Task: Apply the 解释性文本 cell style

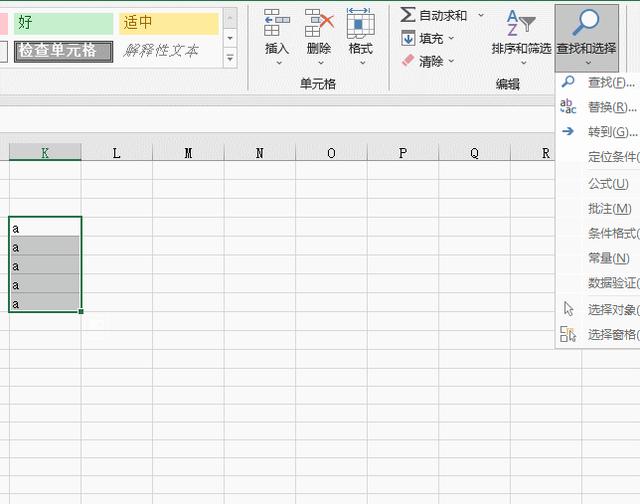Action: [x=169, y=51]
